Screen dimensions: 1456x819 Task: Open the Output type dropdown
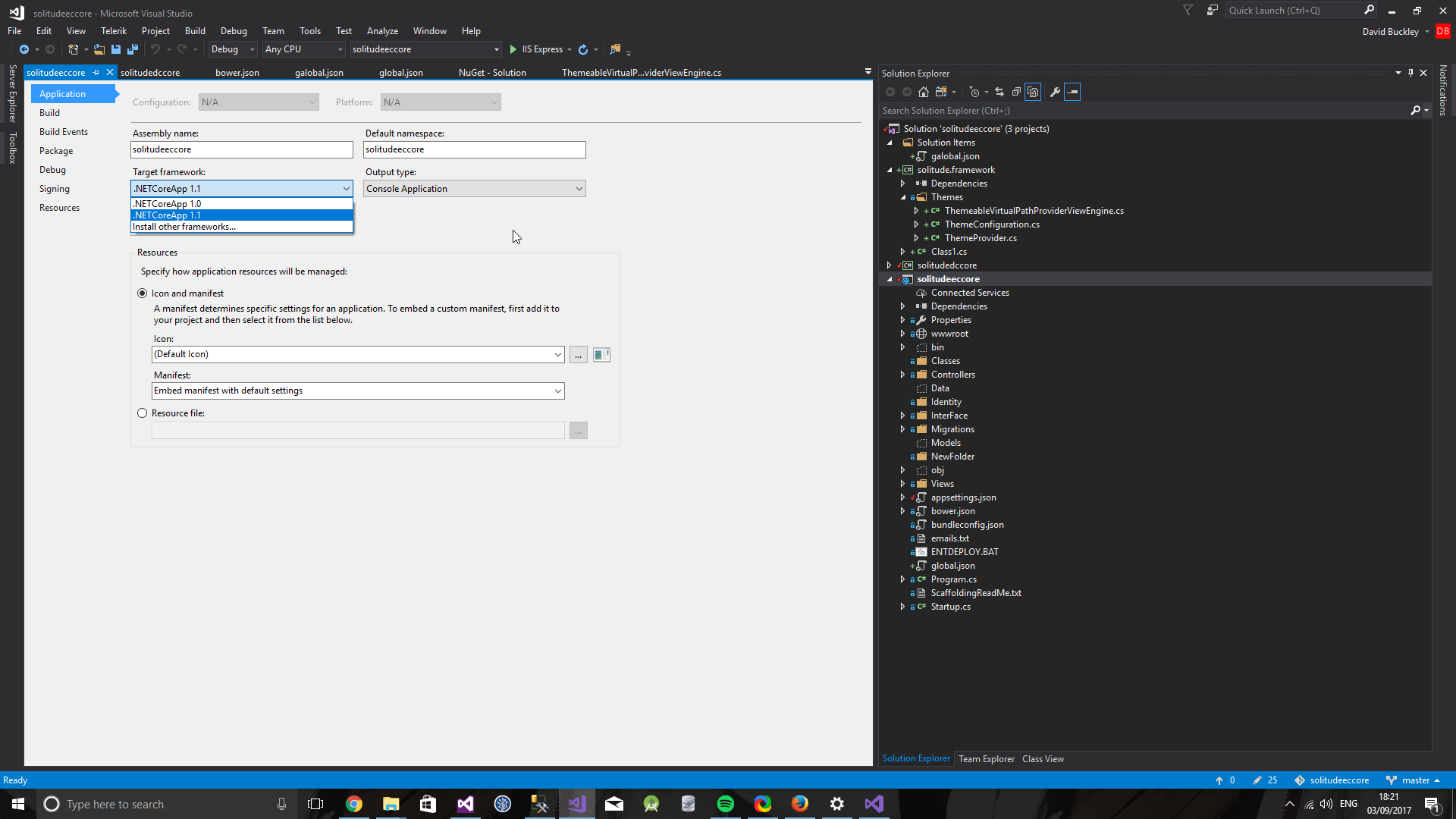pyautogui.click(x=579, y=189)
